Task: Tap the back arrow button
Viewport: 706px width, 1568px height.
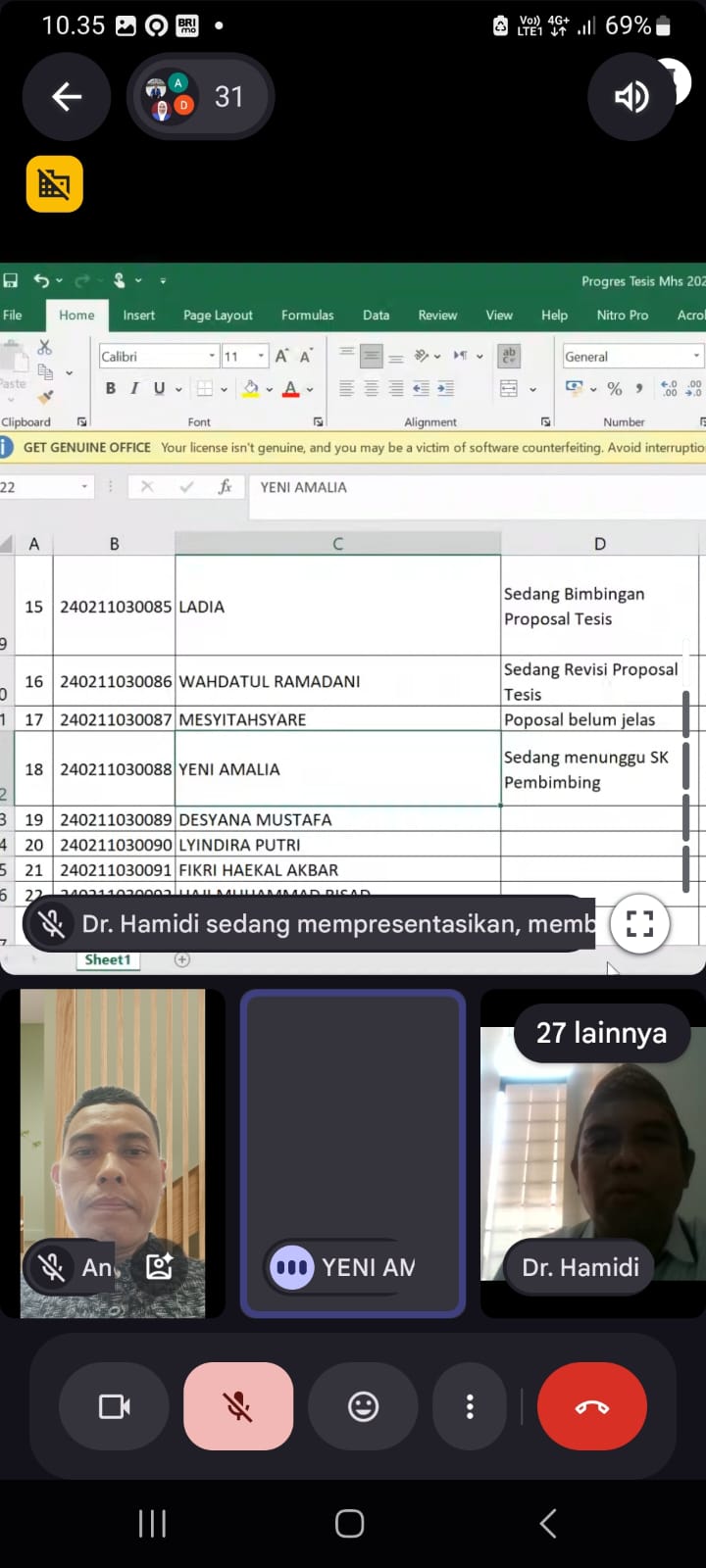Action: 67,97
